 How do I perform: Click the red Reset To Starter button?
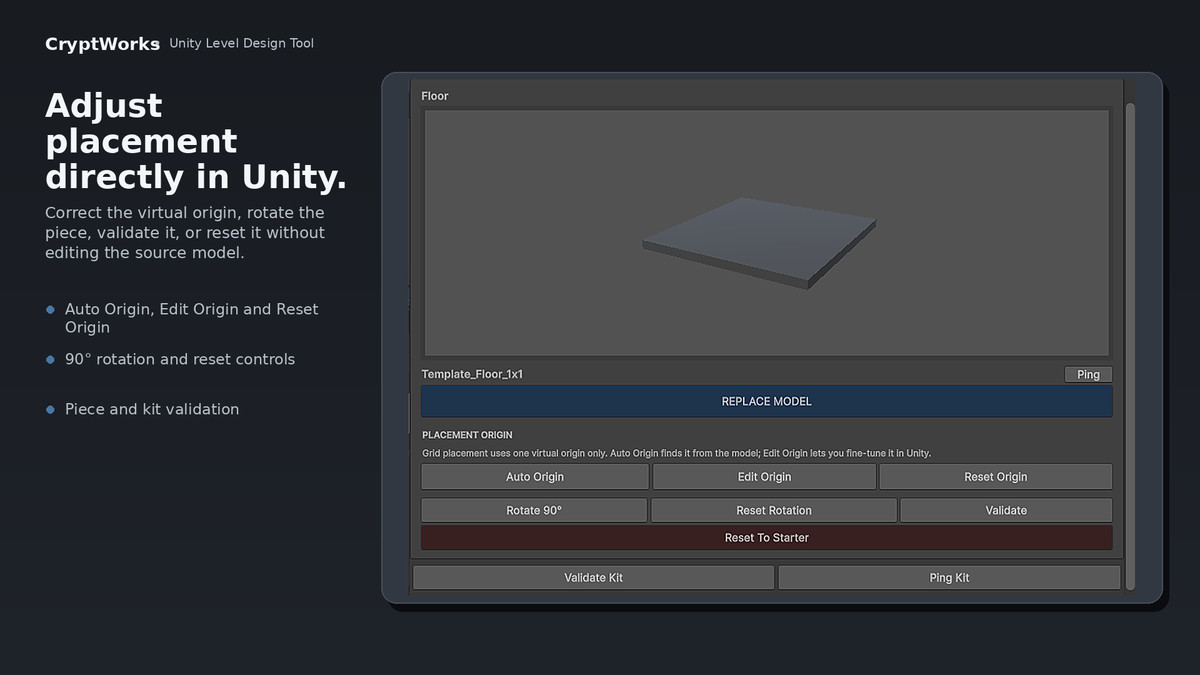pos(766,538)
